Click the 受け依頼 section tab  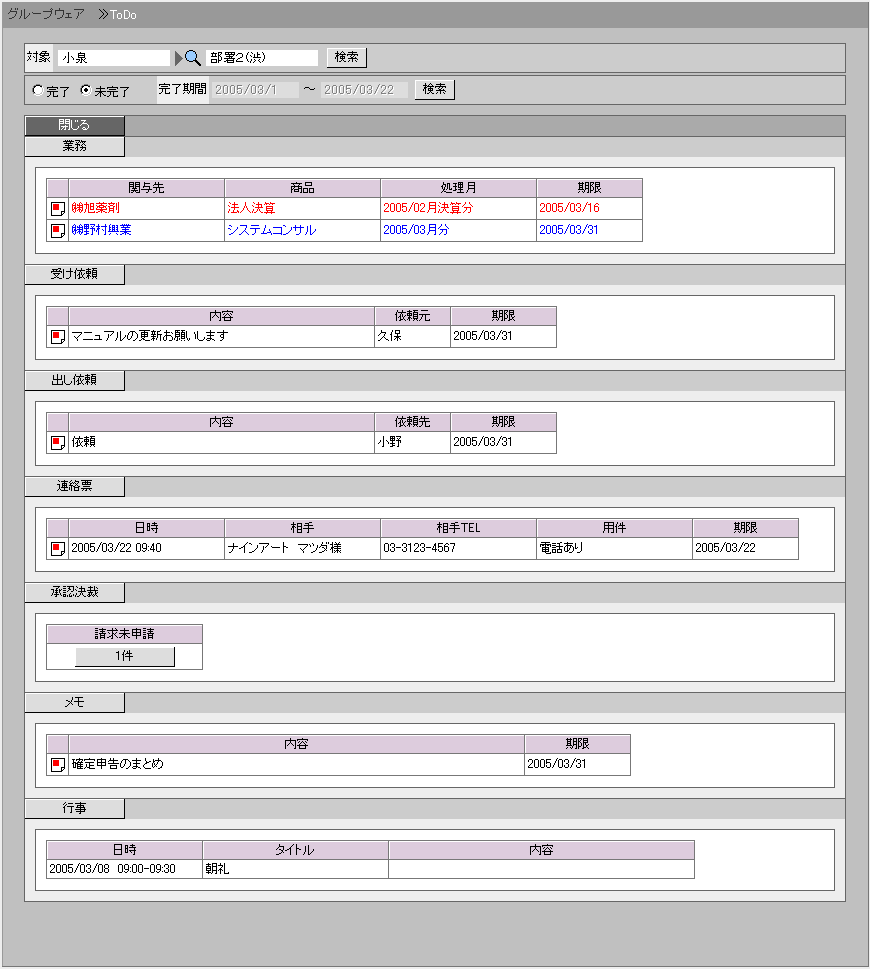pos(74,274)
